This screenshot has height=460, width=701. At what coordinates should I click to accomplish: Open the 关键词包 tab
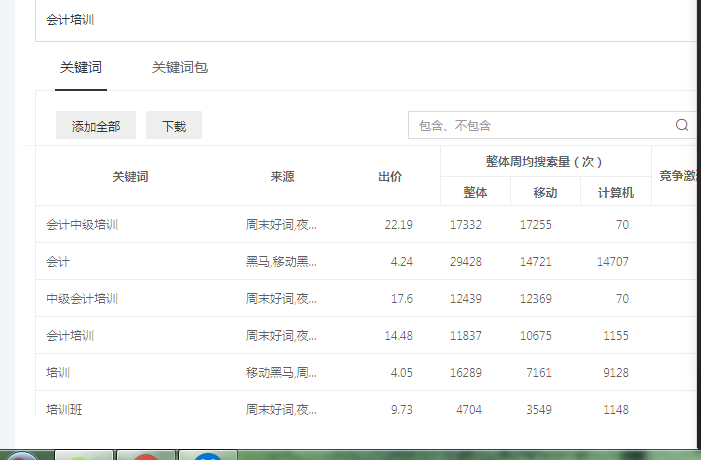[x=180, y=68]
